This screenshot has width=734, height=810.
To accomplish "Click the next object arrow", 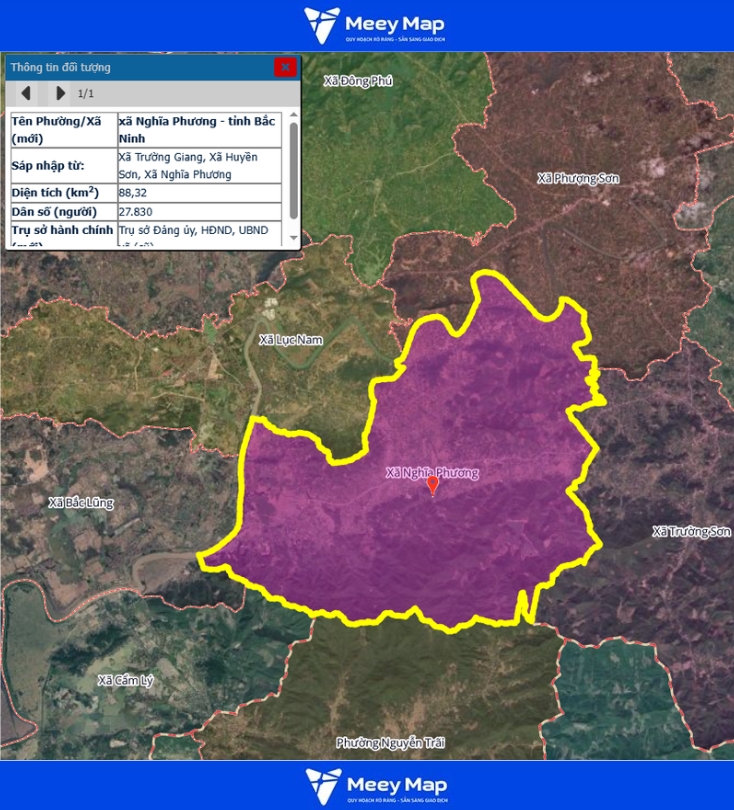I will click(60, 93).
